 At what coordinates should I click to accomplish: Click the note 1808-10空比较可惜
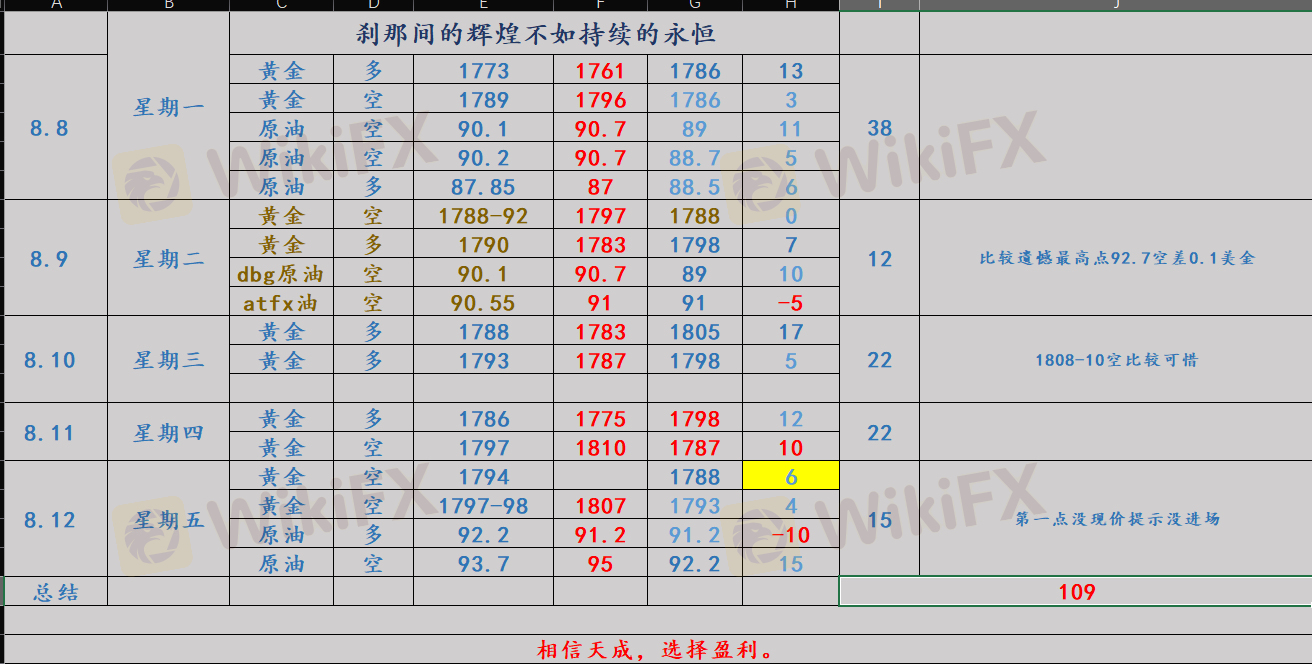[1116, 360]
